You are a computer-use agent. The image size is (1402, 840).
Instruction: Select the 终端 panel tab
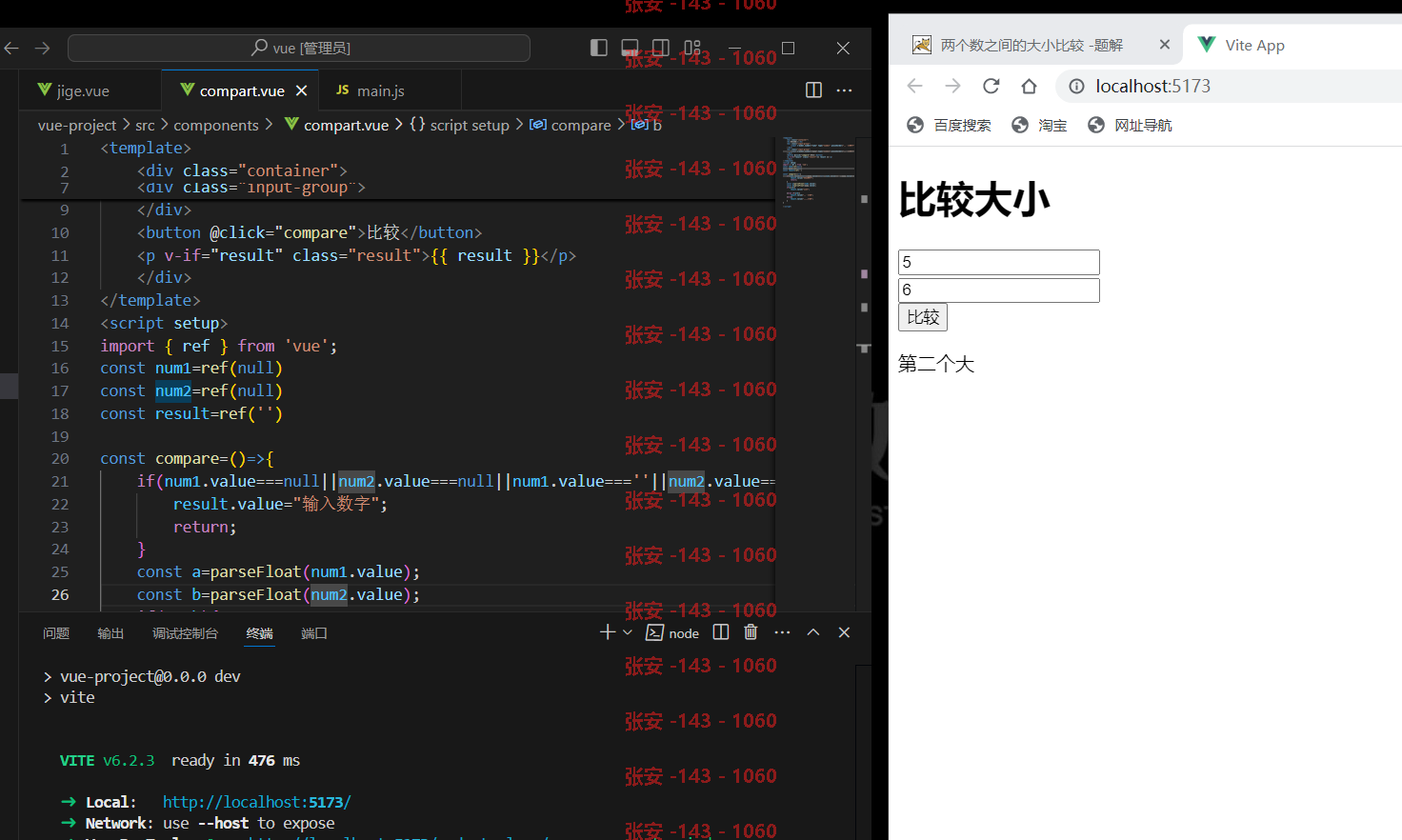point(259,633)
